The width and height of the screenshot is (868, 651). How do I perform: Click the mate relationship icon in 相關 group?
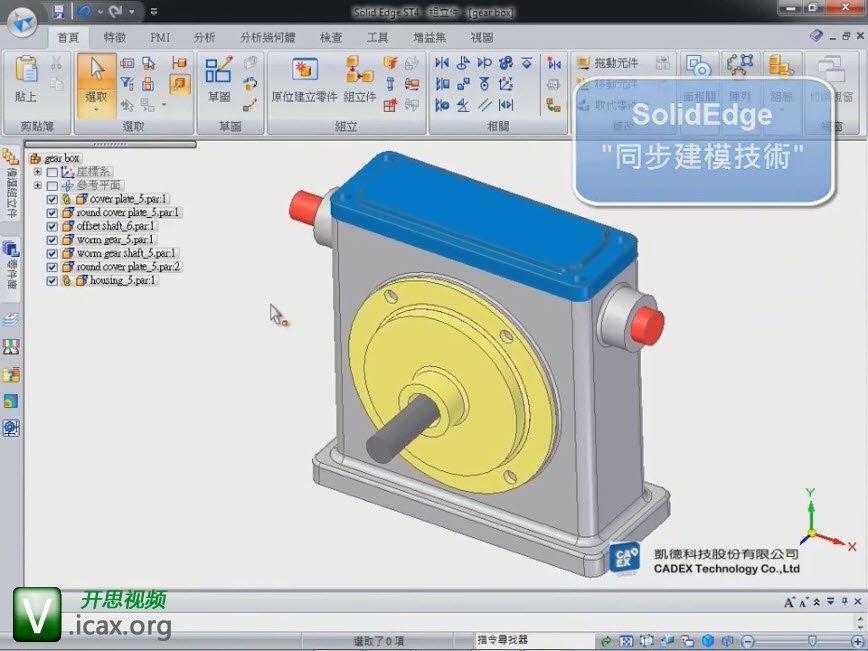tap(442, 63)
